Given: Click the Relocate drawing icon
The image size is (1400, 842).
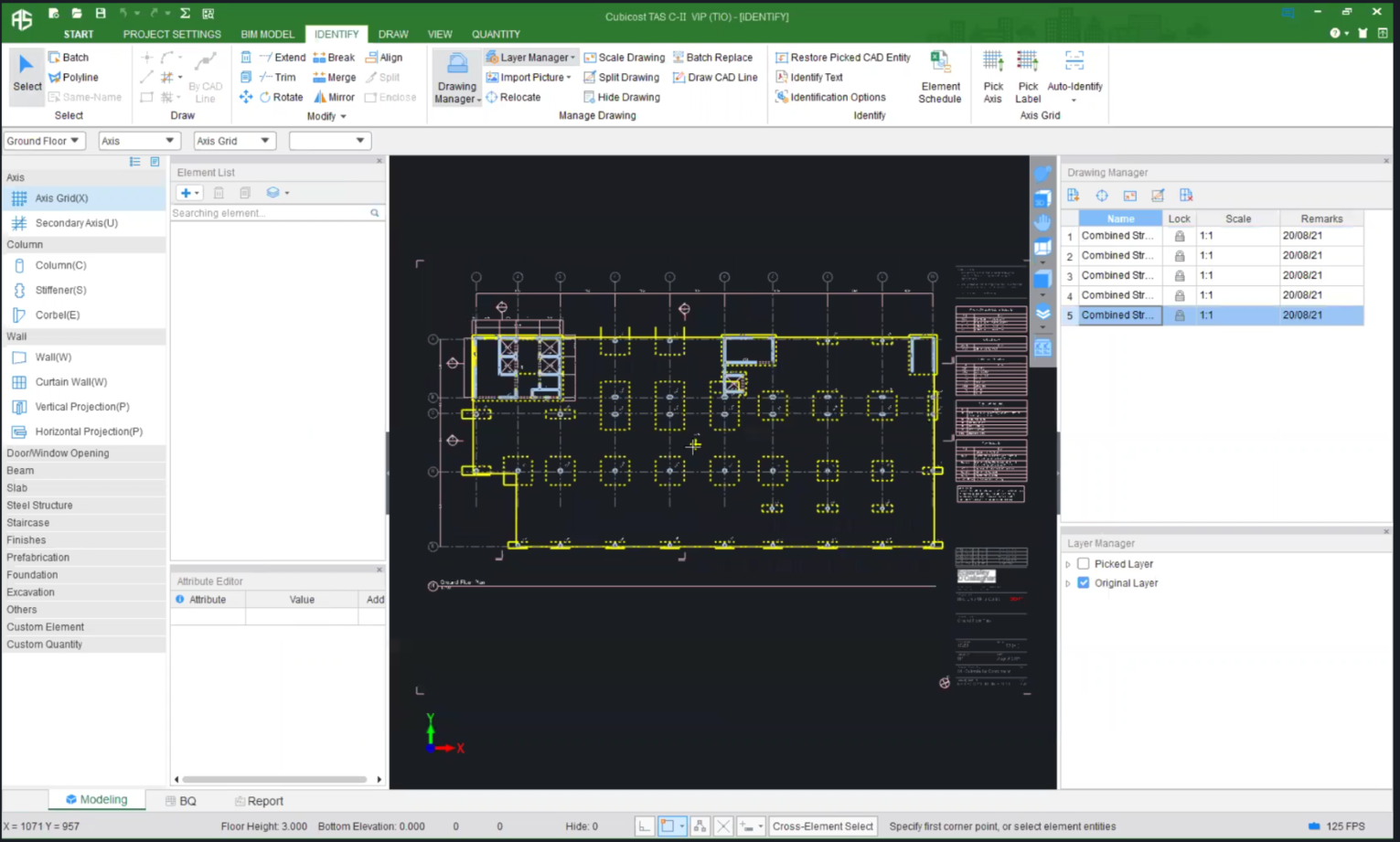Looking at the screenshot, I should (x=513, y=97).
